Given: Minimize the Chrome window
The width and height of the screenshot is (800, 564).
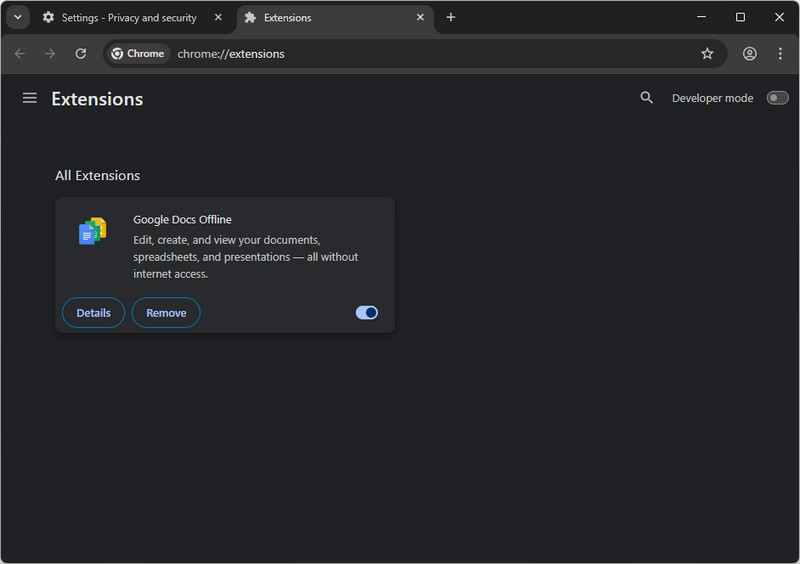Looking at the screenshot, I should coord(702,17).
